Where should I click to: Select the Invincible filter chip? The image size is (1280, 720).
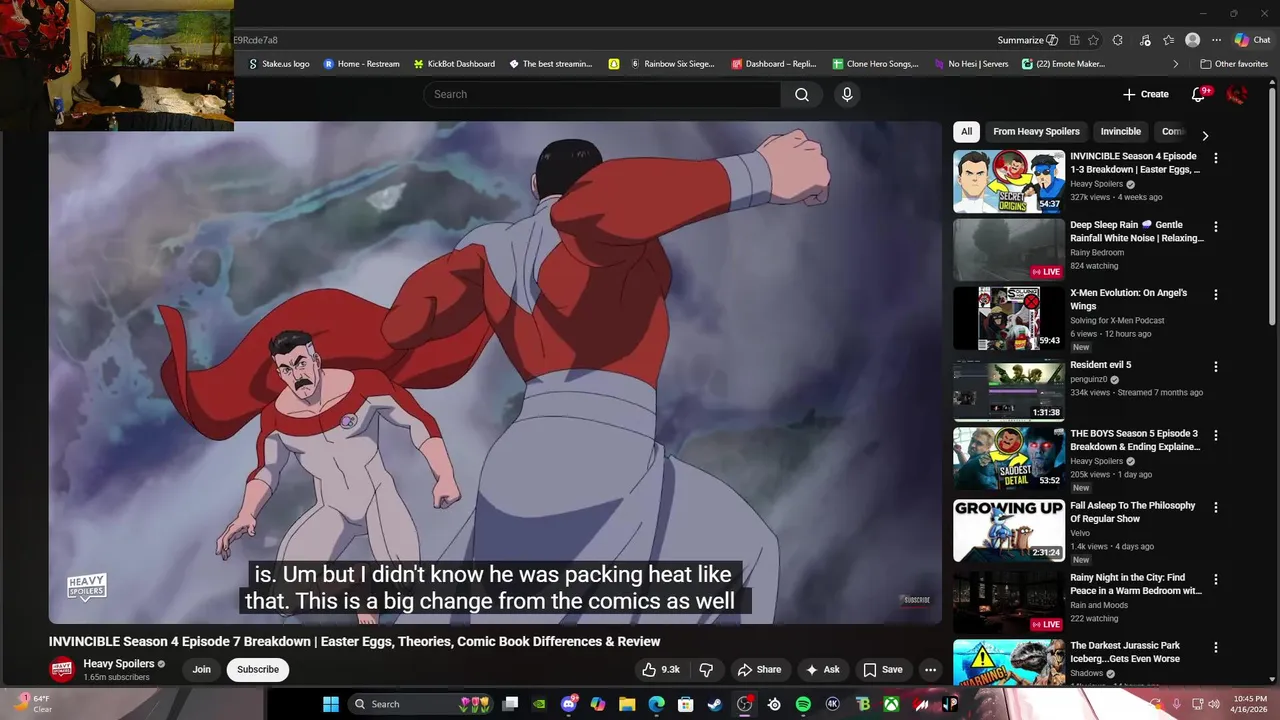[1120, 131]
